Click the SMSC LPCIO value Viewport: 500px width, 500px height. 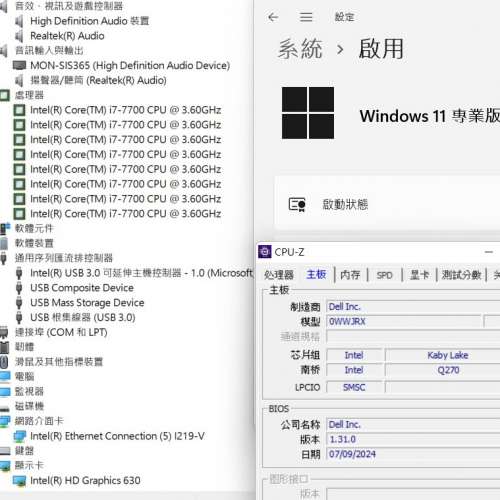point(354,387)
